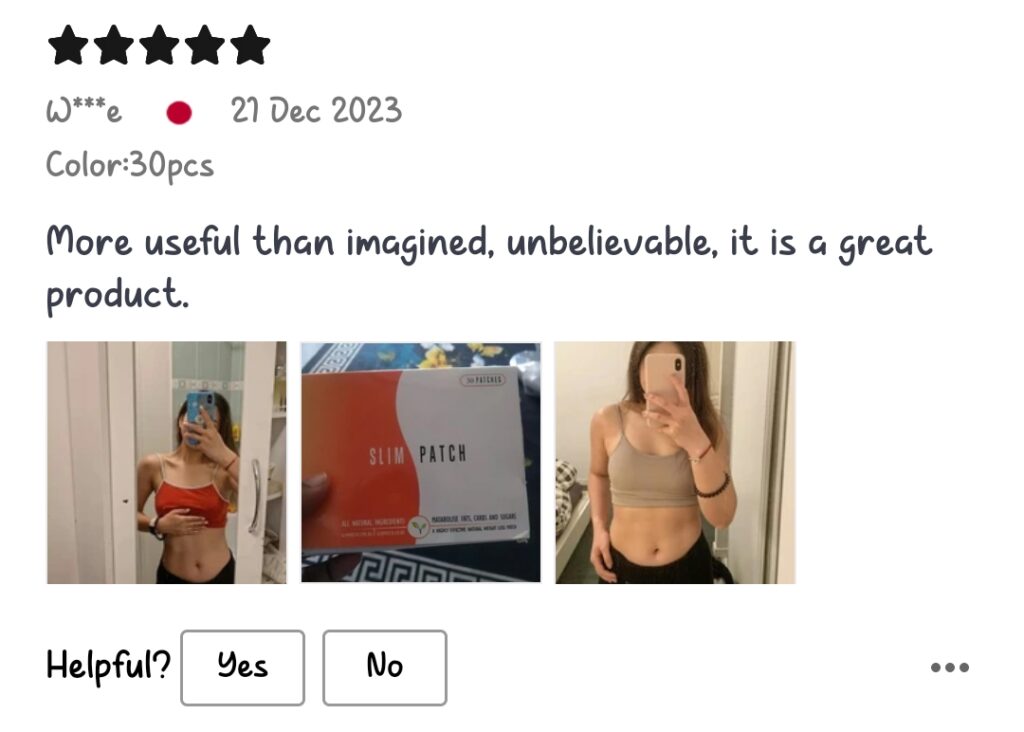1024x732 pixels.
Task: Click the reviewer name W***e
Action: [x=84, y=110]
